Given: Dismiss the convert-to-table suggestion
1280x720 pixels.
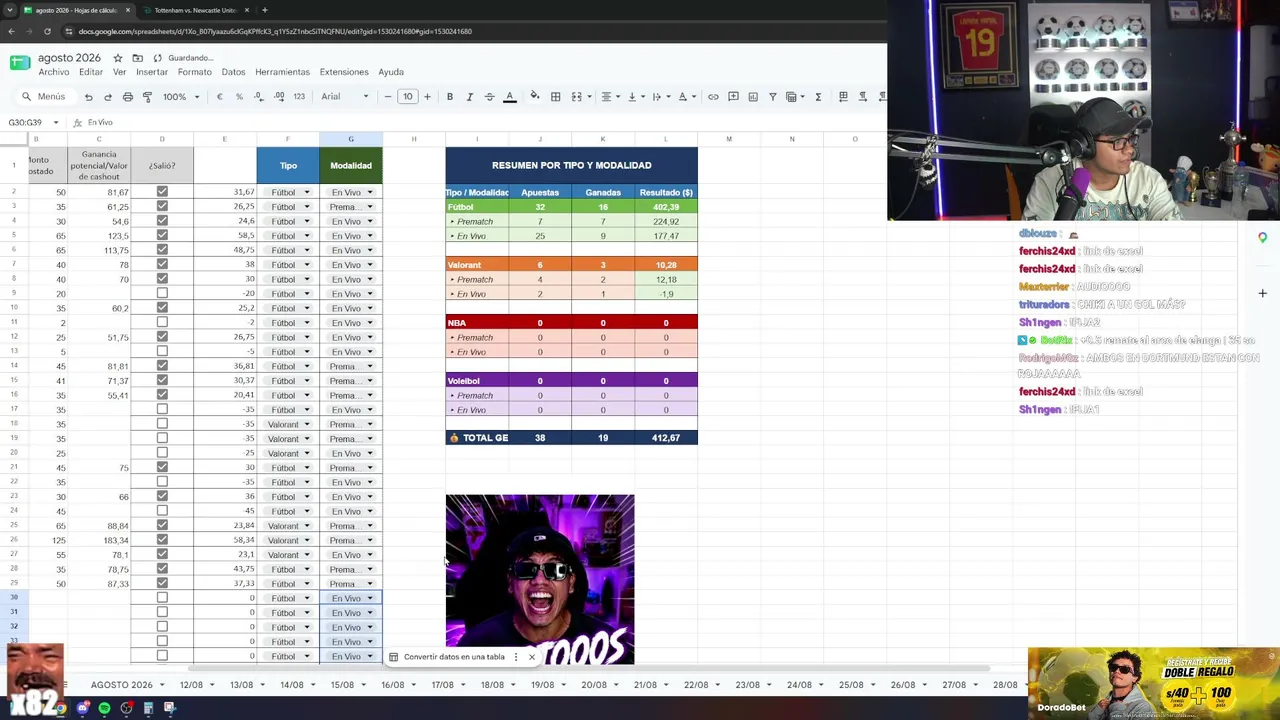Looking at the screenshot, I should (532, 657).
